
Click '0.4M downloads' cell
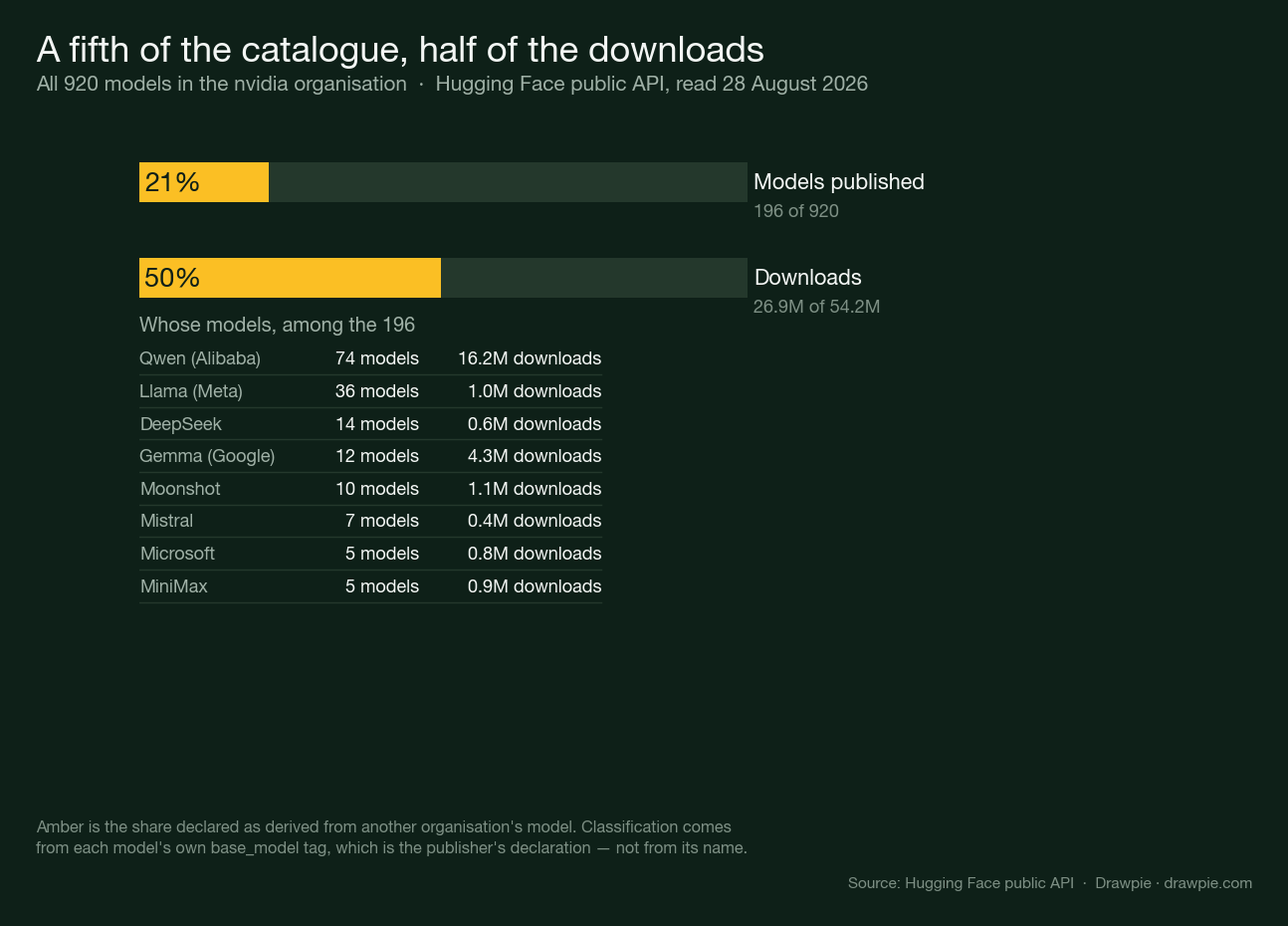click(535, 521)
